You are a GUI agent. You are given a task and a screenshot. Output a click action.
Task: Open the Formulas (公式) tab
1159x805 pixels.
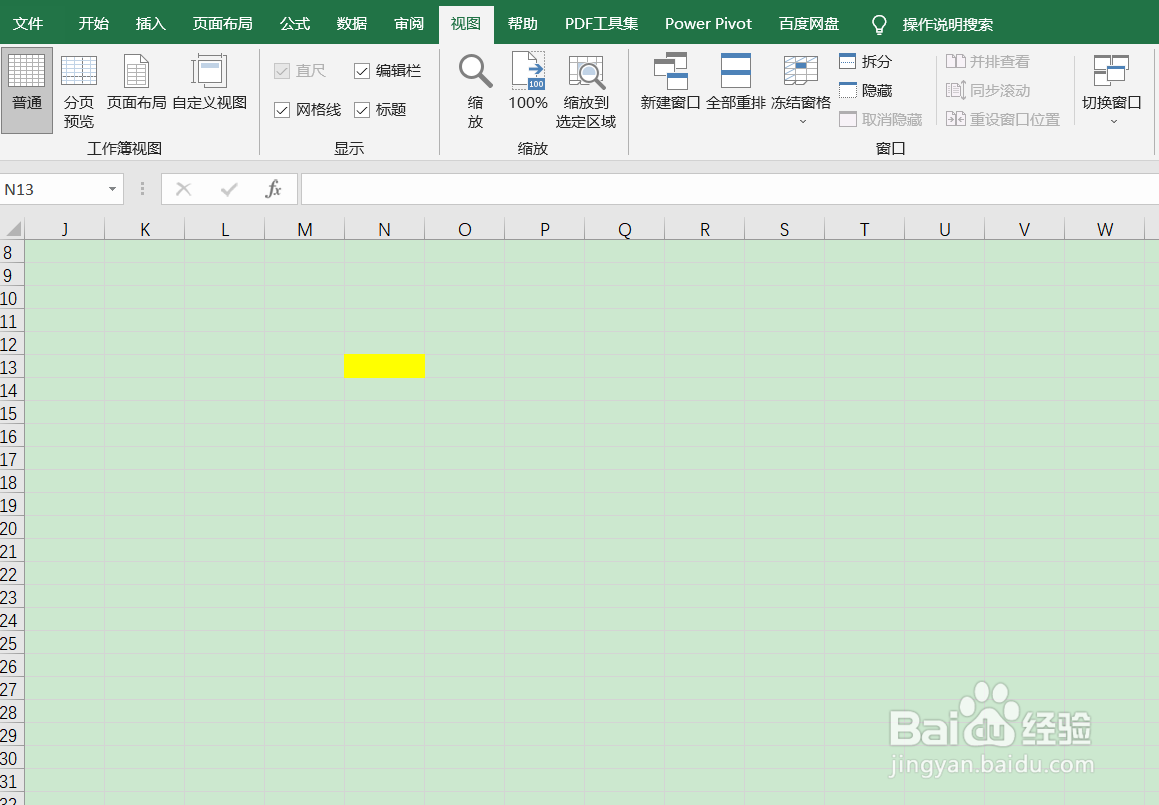(x=295, y=24)
